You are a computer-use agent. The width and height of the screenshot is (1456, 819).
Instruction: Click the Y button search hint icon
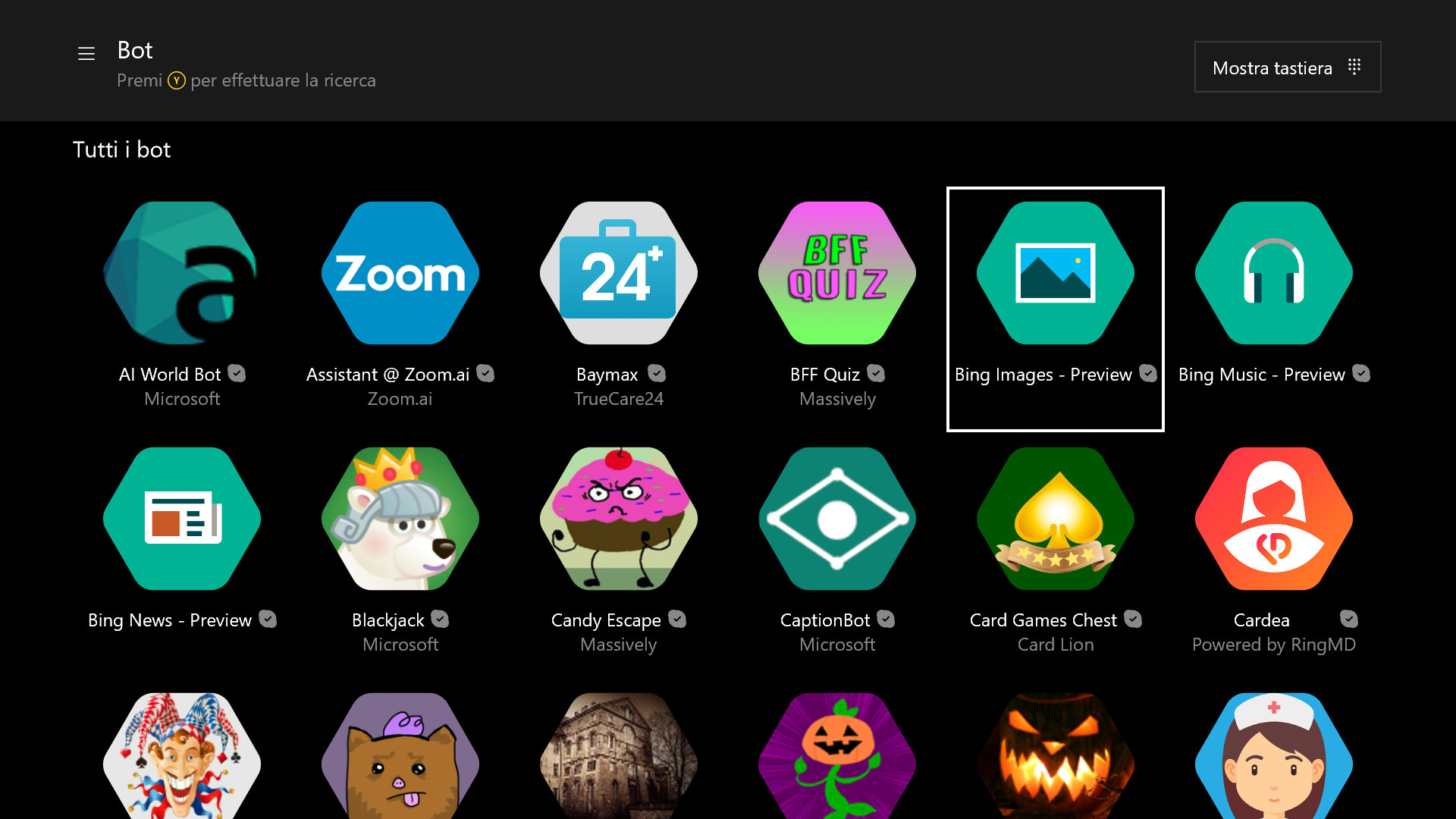point(177,80)
